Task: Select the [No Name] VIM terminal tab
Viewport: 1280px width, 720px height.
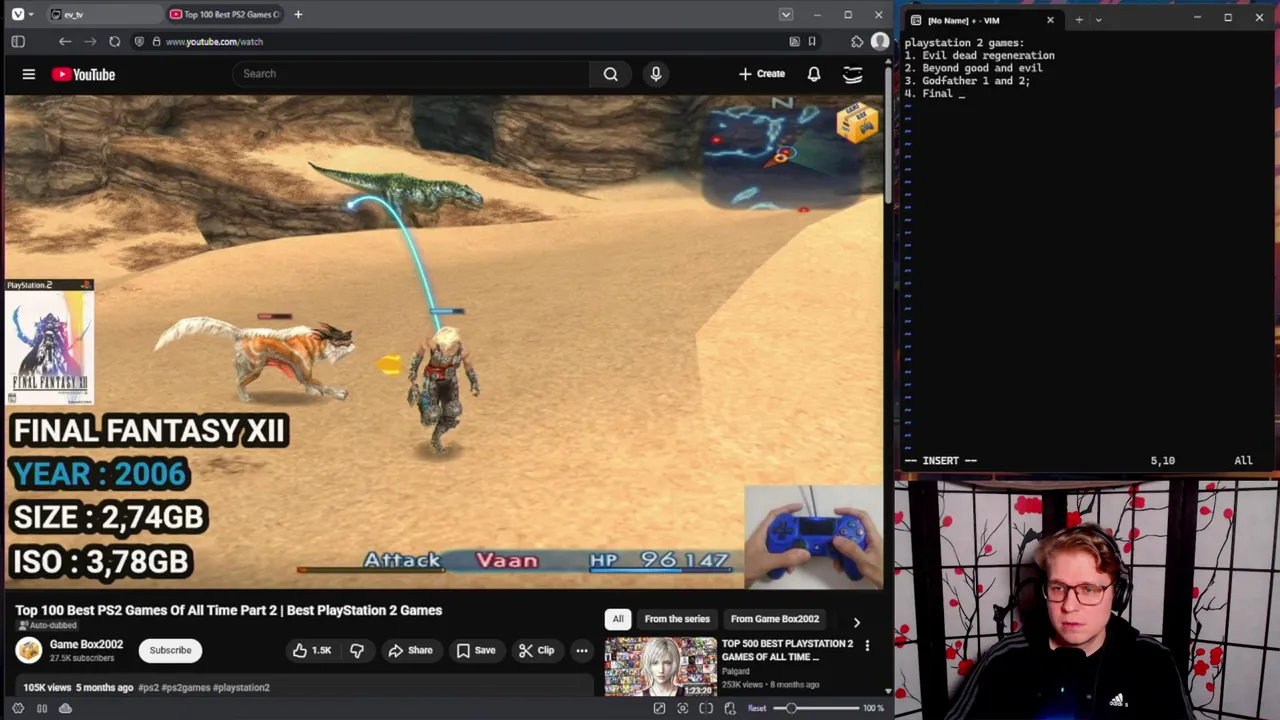Action: point(985,20)
